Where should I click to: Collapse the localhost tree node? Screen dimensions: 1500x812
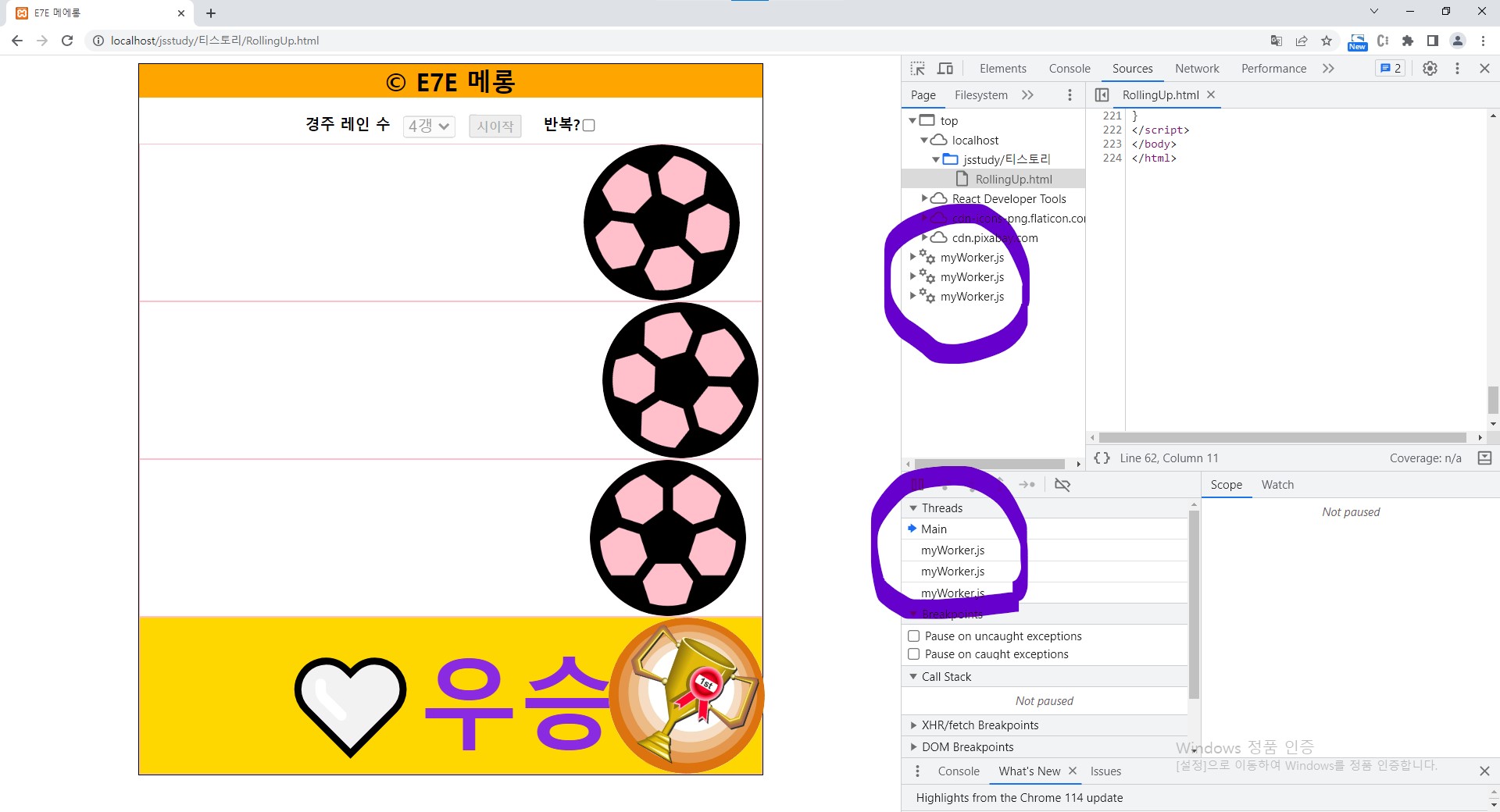[x=924, y=140]
